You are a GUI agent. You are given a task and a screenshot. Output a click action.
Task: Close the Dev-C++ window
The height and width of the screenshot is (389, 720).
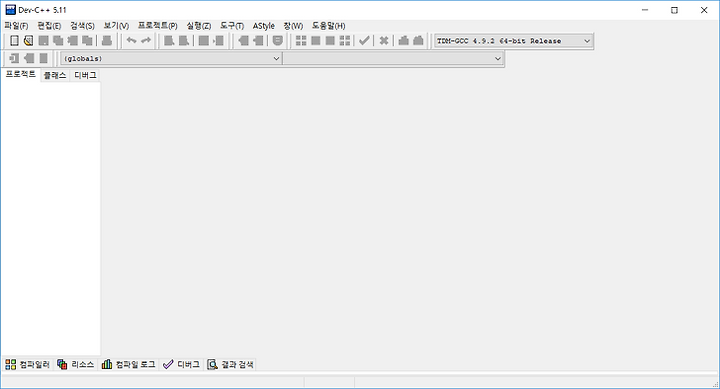tap(704, 10)
